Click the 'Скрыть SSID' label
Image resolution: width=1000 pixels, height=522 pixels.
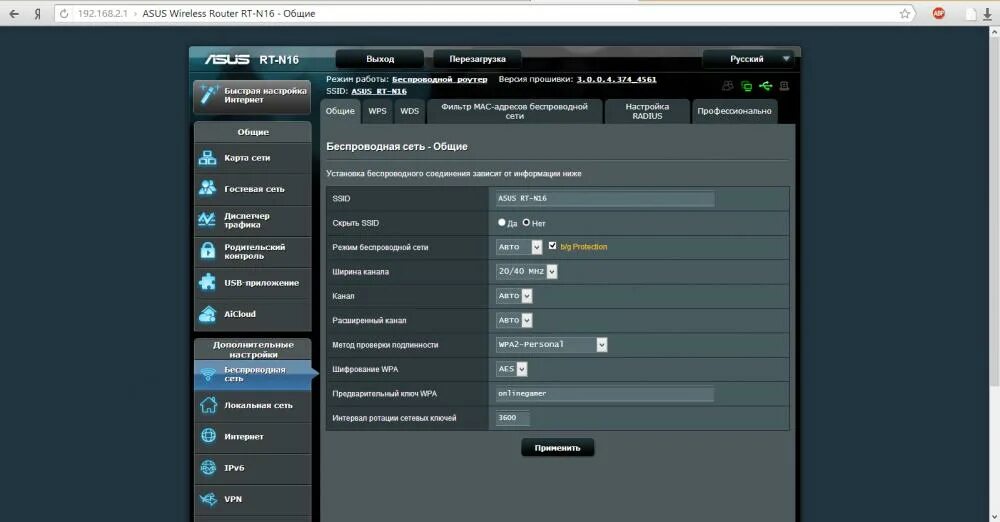(355, 223)
